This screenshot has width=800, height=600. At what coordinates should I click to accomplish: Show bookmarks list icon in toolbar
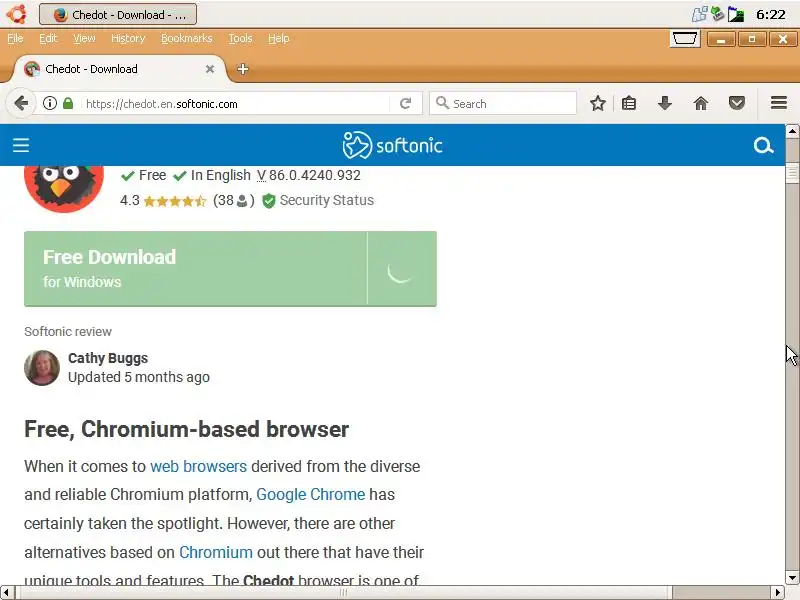point(629,104)
